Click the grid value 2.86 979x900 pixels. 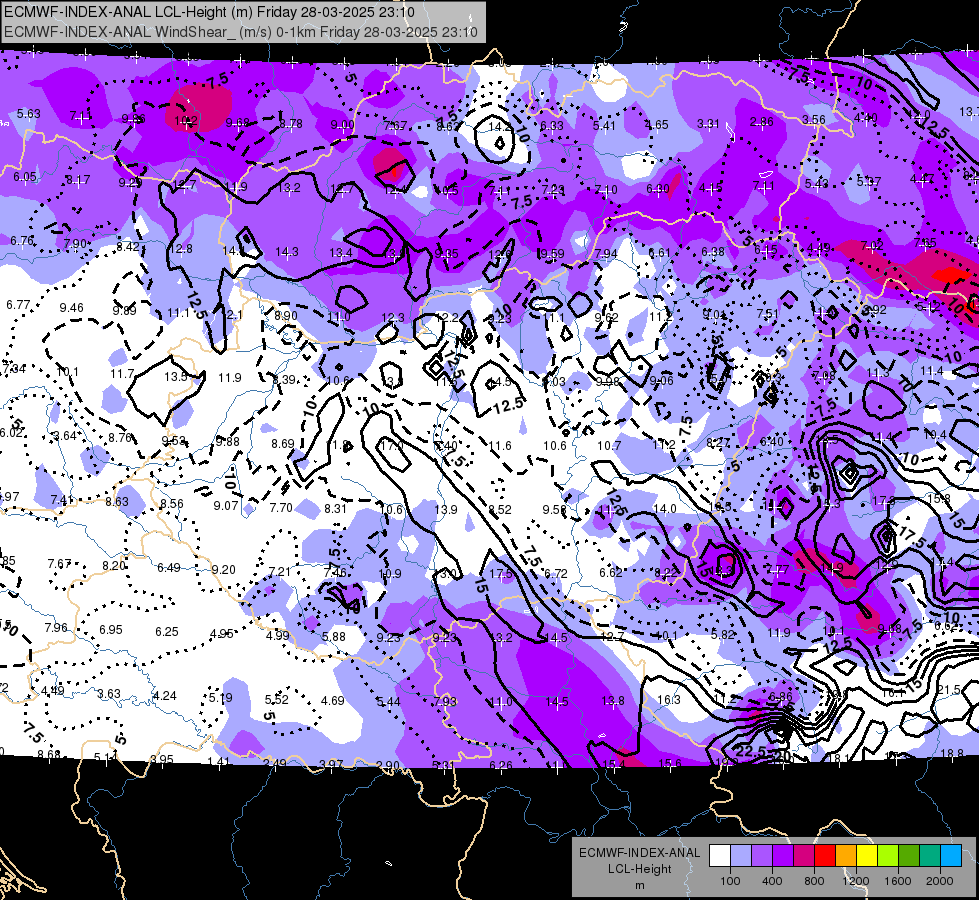pyautogui.click(x=762, y=122)
